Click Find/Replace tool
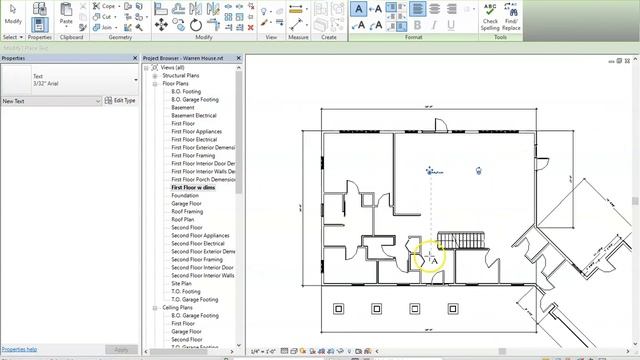 coord(511,17)
